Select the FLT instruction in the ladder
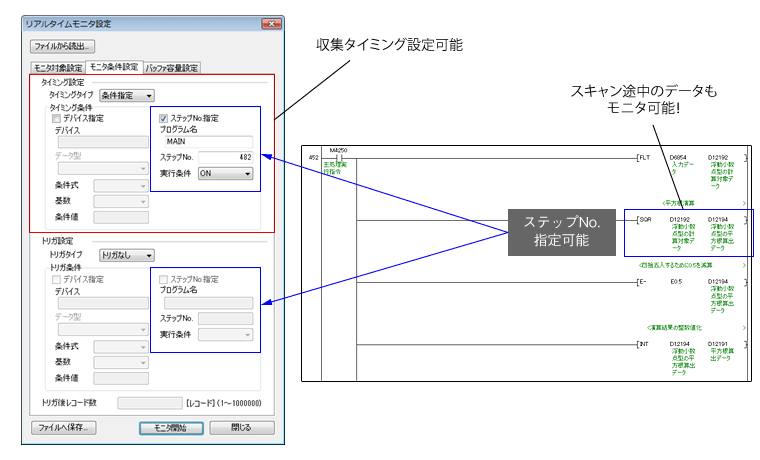Viewport: 760px width, 460px height. [647, 158]
